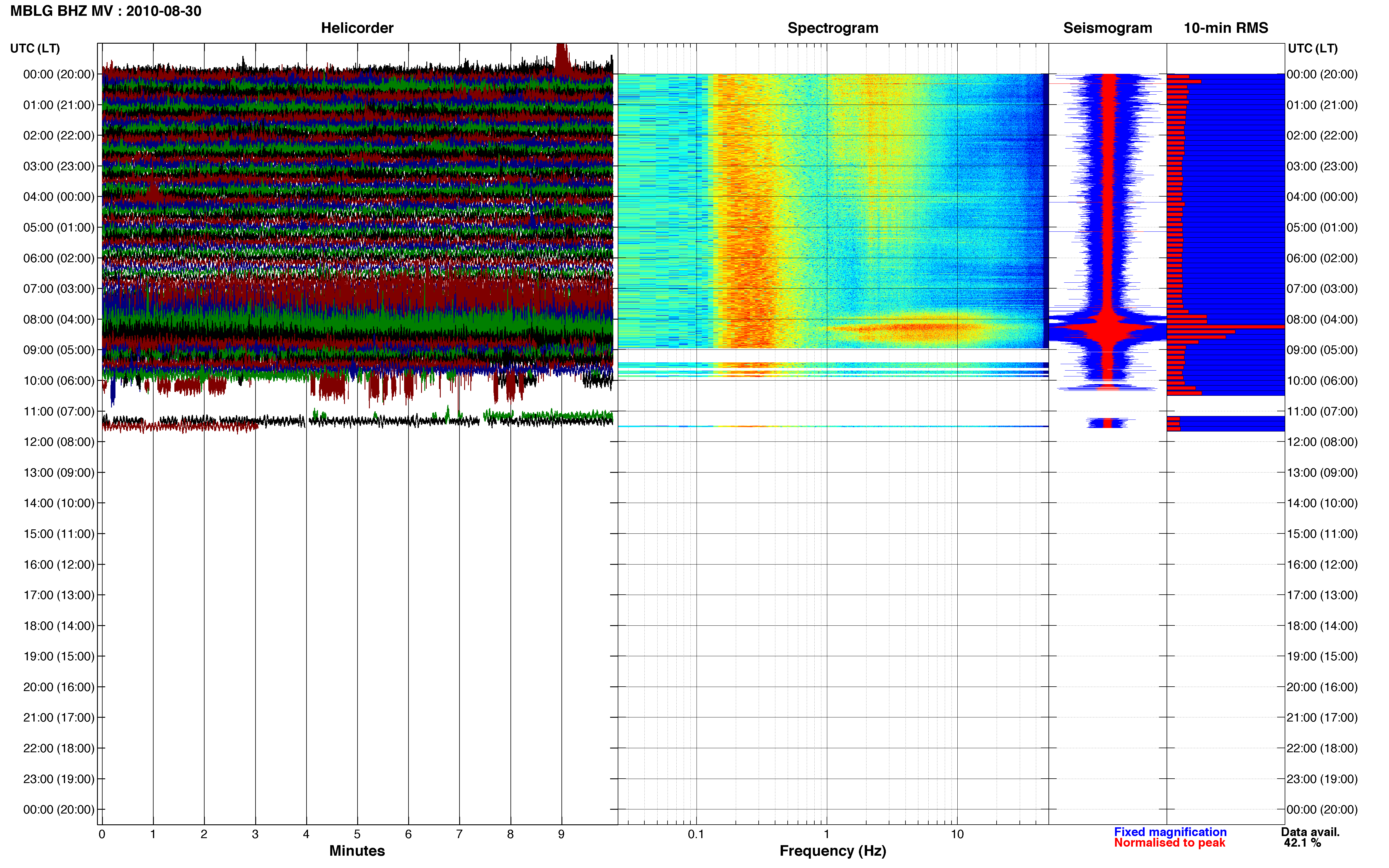Select left axis label '14:00 (10:00)'

click(x=59, y=504)
